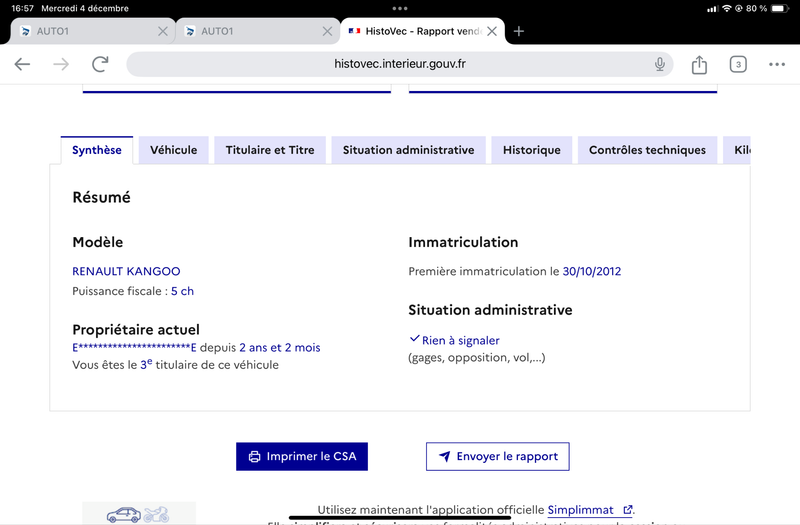Click the masked owner name E***E
The height and width of the screenshot is (525, 800).
click(x=134, y=347)
